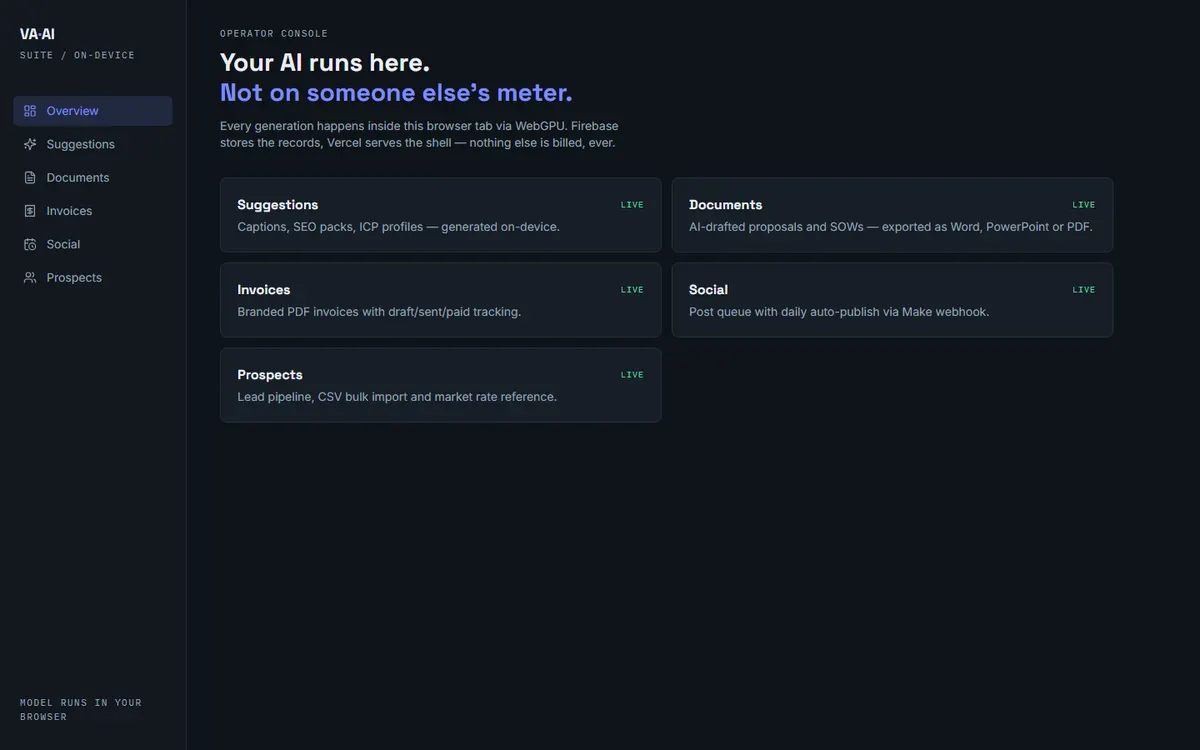Click LIVE badge on Social card
The width and height of the screenshot is (1200, 750).
point(1084,290)
